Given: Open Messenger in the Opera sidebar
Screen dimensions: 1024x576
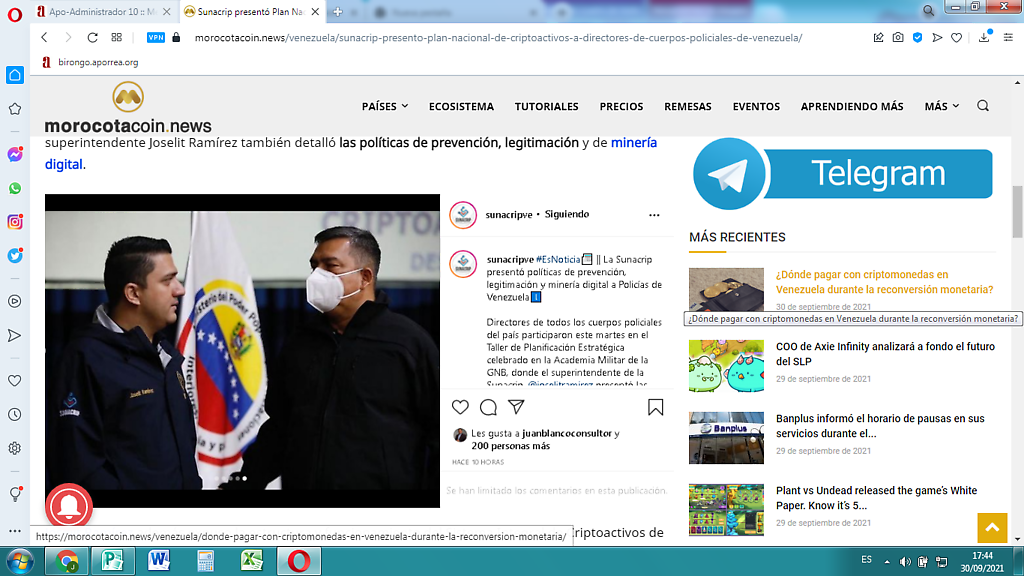Looking at the screenshot, I should pyautogui.click(x=15, y=155).
